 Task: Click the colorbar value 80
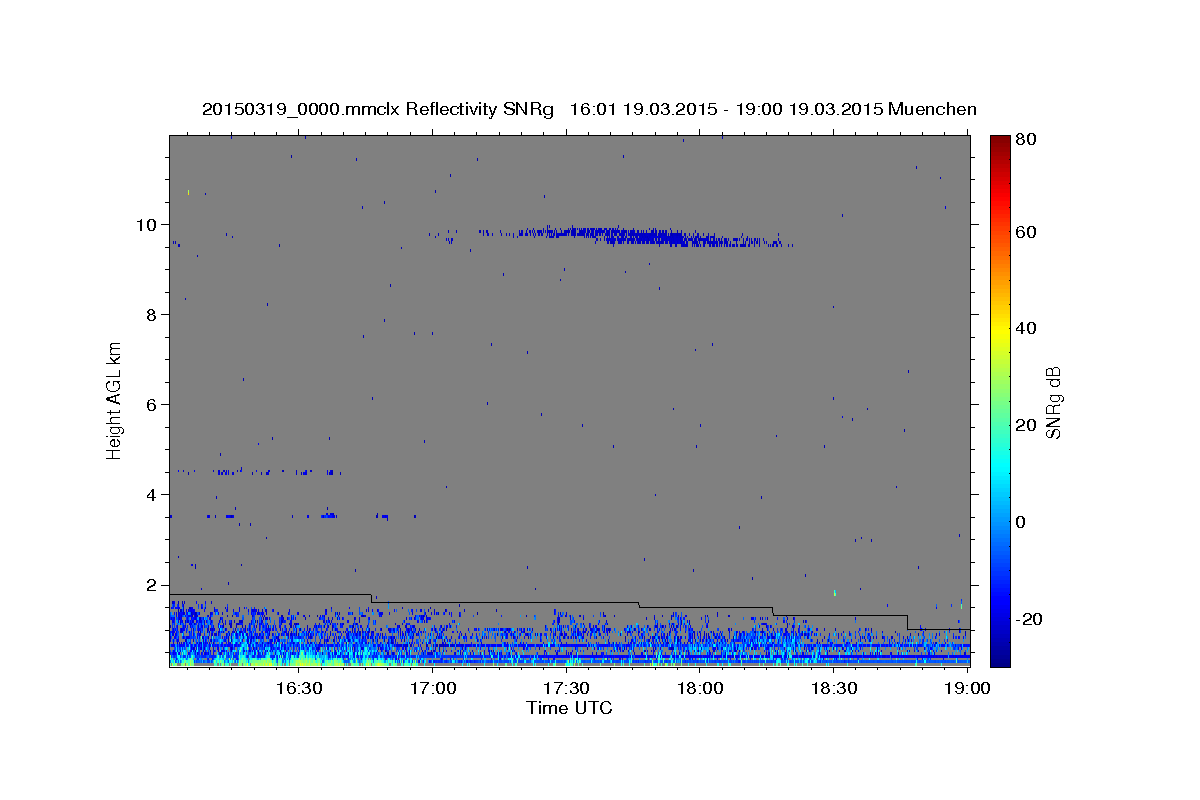click(x=1025, y=141)
